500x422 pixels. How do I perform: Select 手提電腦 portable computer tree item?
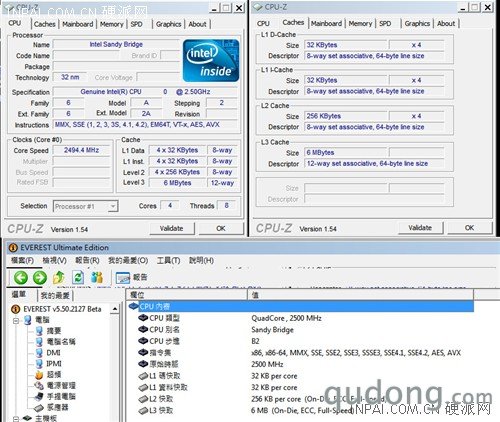click(61, 397)
